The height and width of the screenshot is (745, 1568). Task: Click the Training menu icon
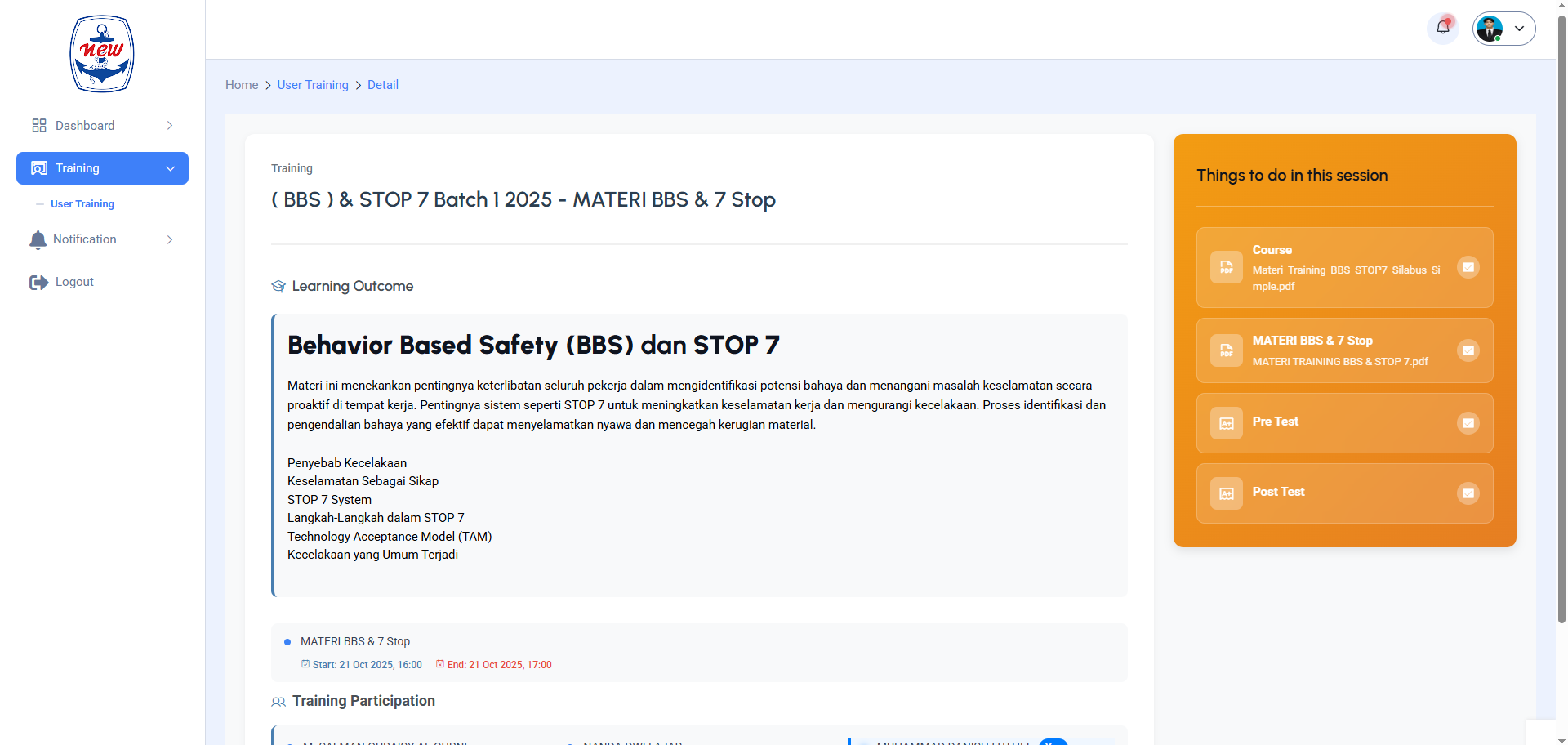tap(39, 168)
